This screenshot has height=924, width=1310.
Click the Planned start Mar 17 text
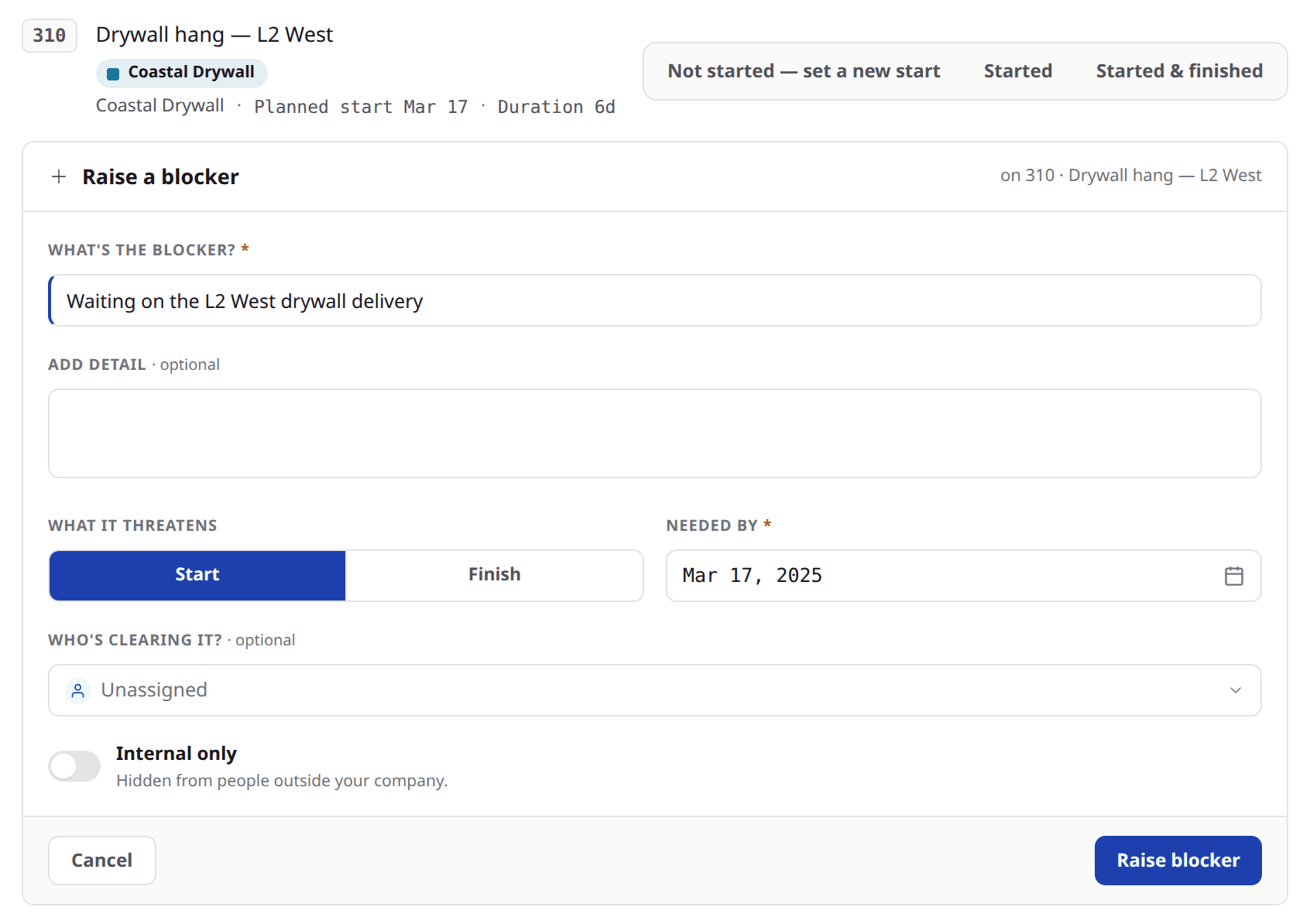(x=361, y=107)
